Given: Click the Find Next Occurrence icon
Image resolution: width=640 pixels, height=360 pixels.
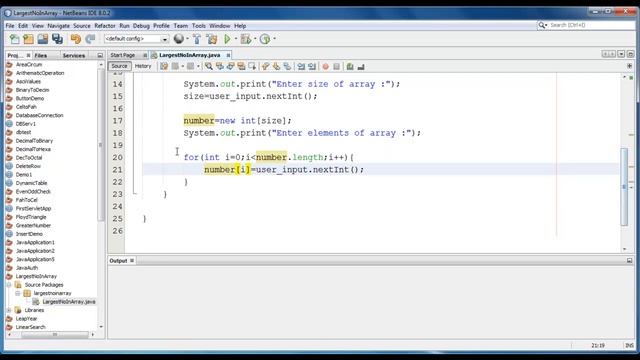Looking at the screenshot, I should [231, 66].
